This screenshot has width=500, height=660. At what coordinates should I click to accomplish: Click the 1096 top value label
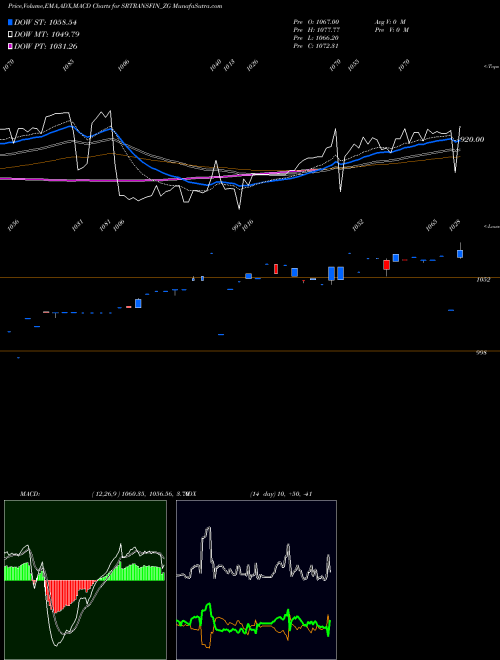point(123,65)
